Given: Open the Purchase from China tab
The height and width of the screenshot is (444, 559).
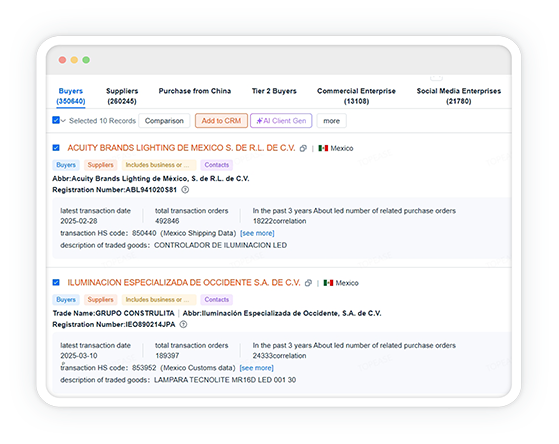Looking at the screenshot, I should [x=195, y=91].
